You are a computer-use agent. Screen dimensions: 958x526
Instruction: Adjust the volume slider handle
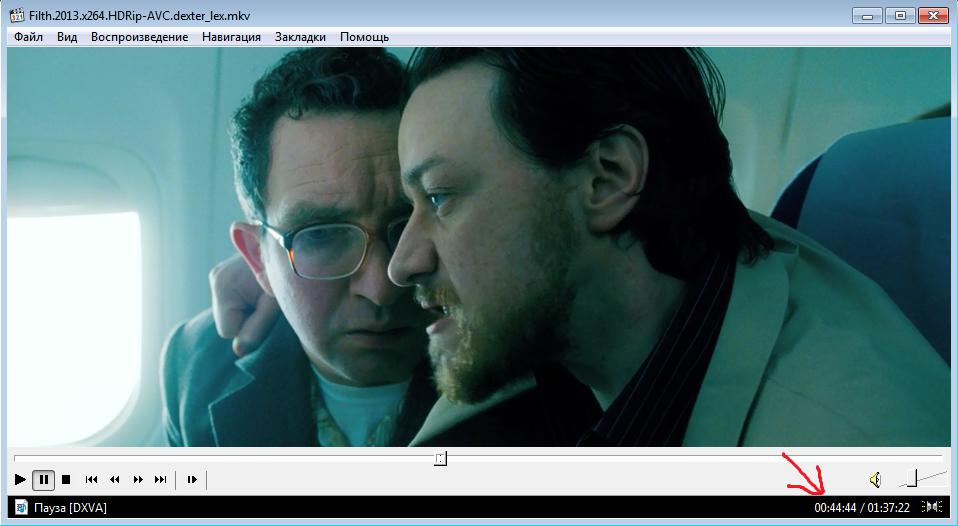coord(912,478)
